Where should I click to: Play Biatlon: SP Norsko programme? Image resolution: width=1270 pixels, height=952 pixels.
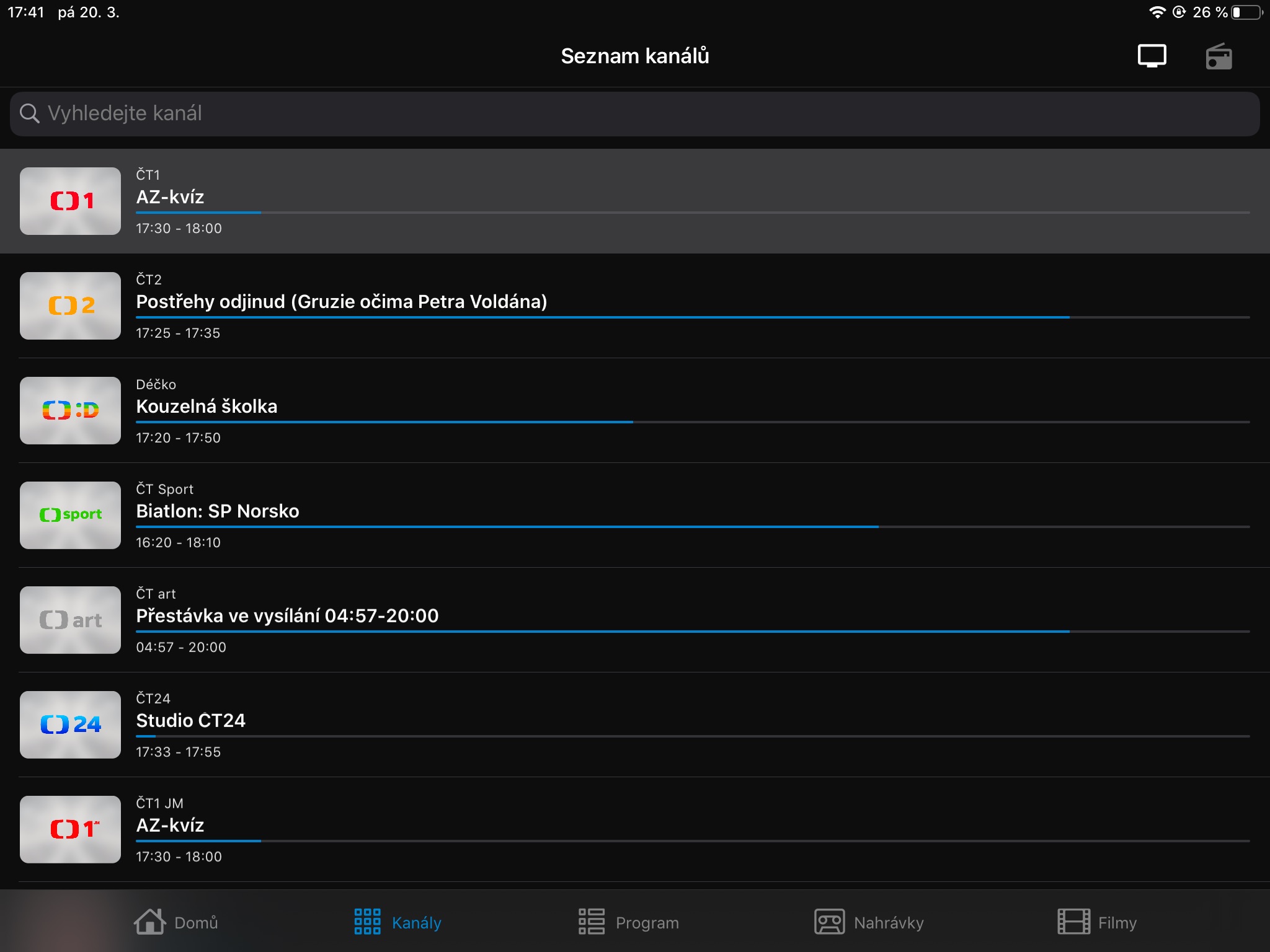tap(218, 511)
